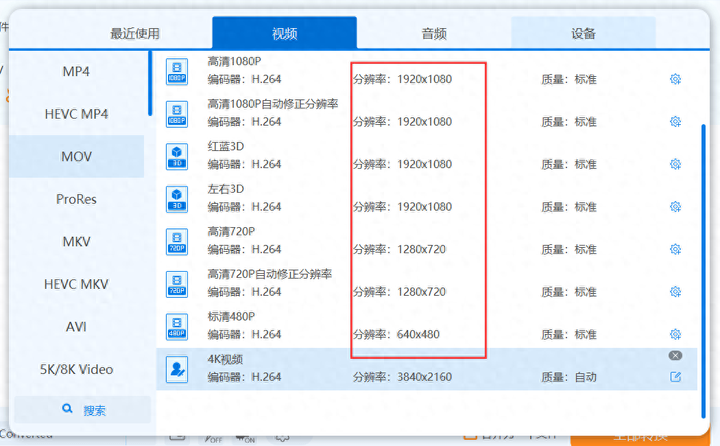Select the 红蓝3D preset title

(x=225, y=147)
